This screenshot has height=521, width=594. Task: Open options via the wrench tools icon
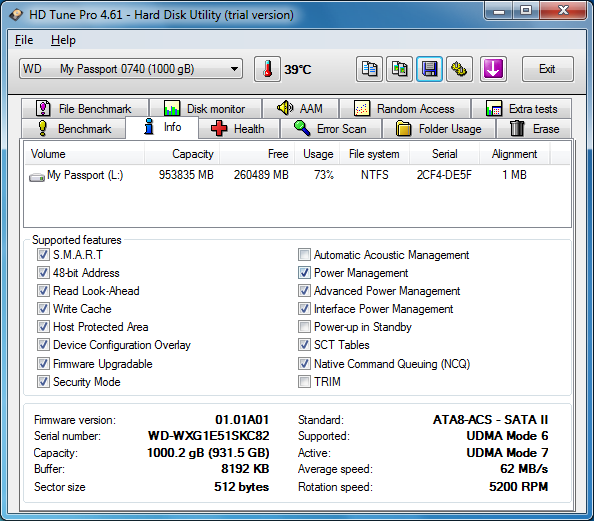click(459, 69)
